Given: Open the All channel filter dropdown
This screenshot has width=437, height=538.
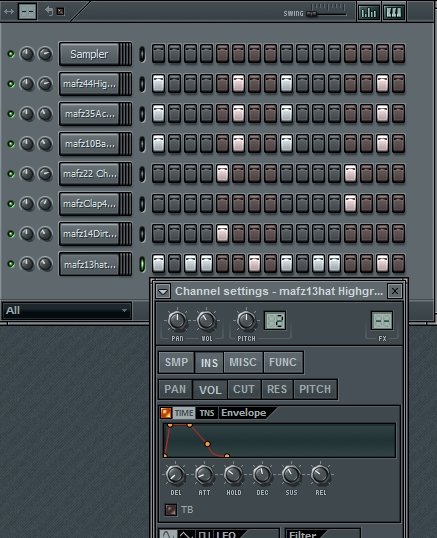Looking at the screenshot, I should point(67,311).
